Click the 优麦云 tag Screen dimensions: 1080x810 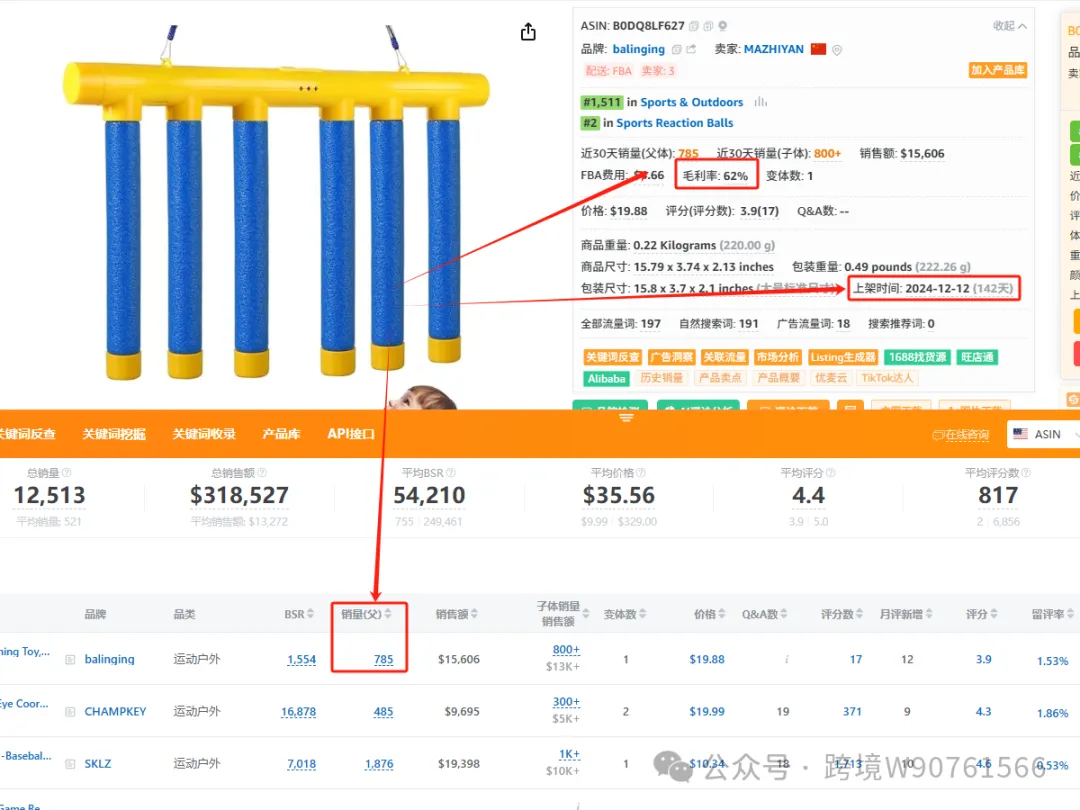(831, 378)
